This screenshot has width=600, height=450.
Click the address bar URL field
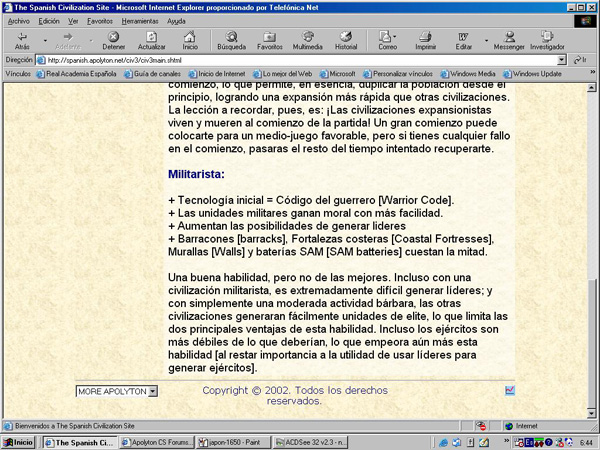point(300,60)
